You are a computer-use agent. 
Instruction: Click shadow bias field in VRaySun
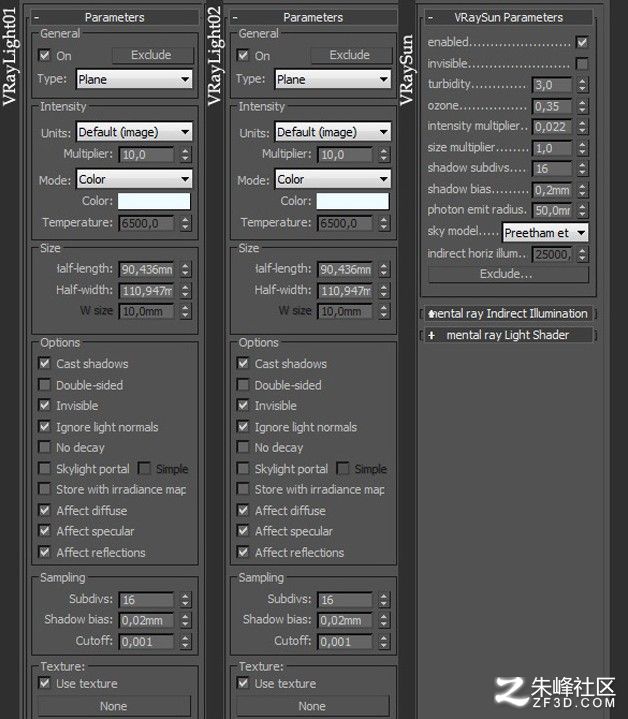[552, 190]
